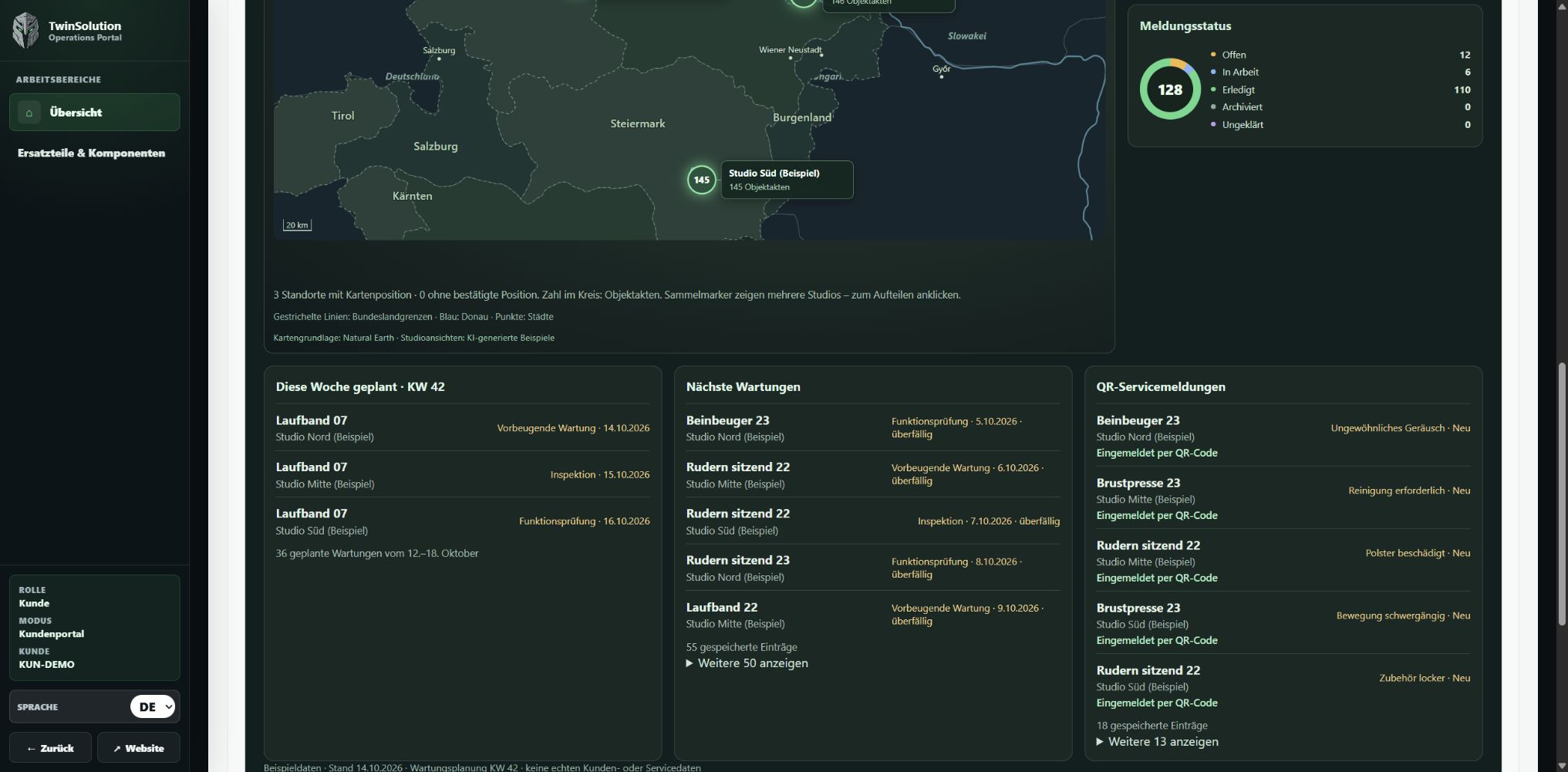Open Laufband 07 Studio Mitte inspection entry
1568x772 pixels.
463,475
